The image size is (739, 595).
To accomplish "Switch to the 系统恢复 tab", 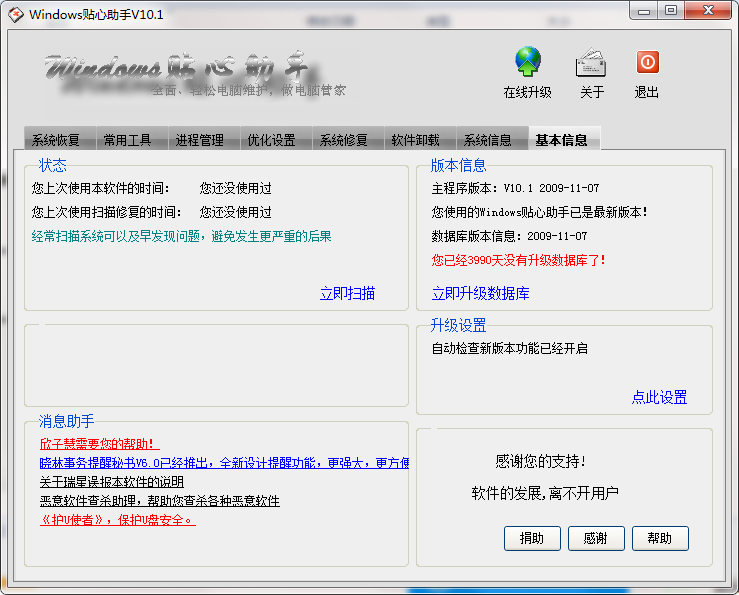I will (60, 140).
